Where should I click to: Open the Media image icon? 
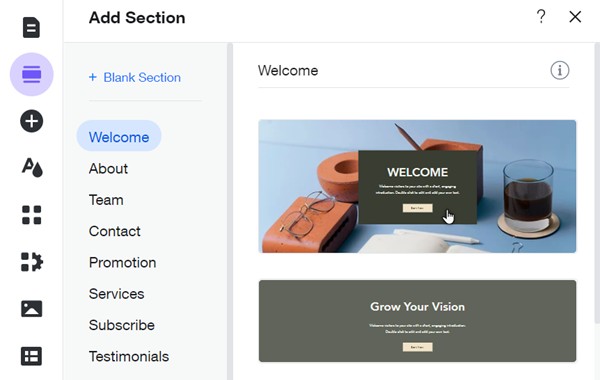[31, 309]
